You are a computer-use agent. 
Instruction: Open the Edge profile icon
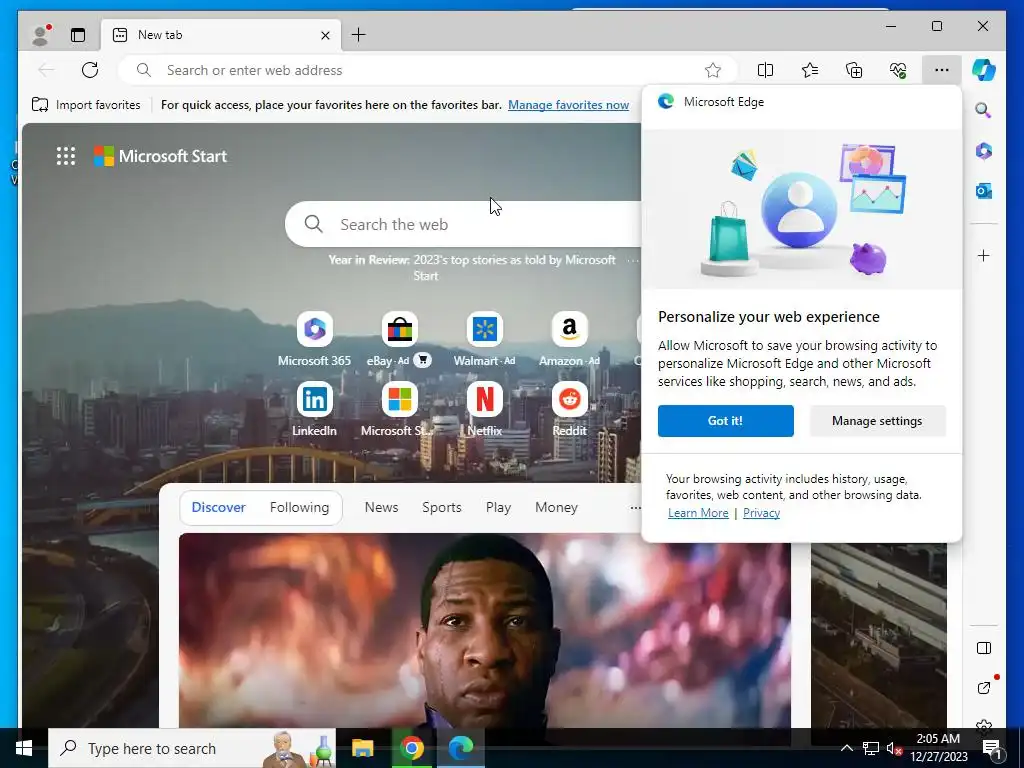(41, 35)
